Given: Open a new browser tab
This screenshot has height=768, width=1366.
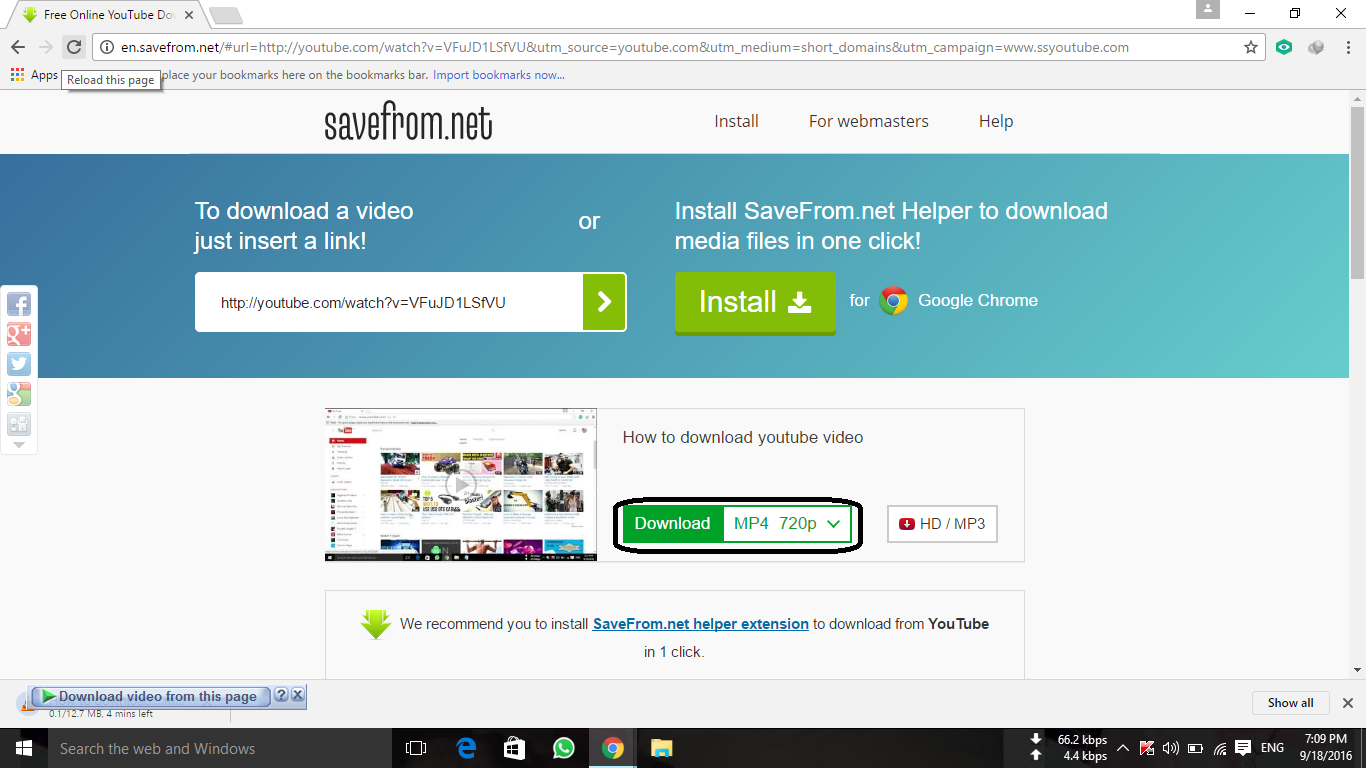Looking at the screenshot, I should [226, 15].
